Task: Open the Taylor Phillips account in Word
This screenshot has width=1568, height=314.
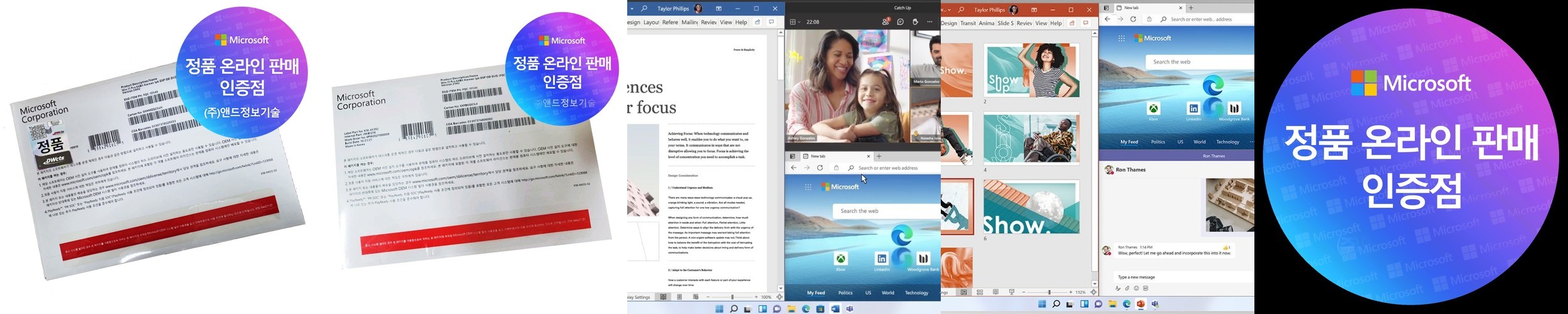Action: [679, 9]
